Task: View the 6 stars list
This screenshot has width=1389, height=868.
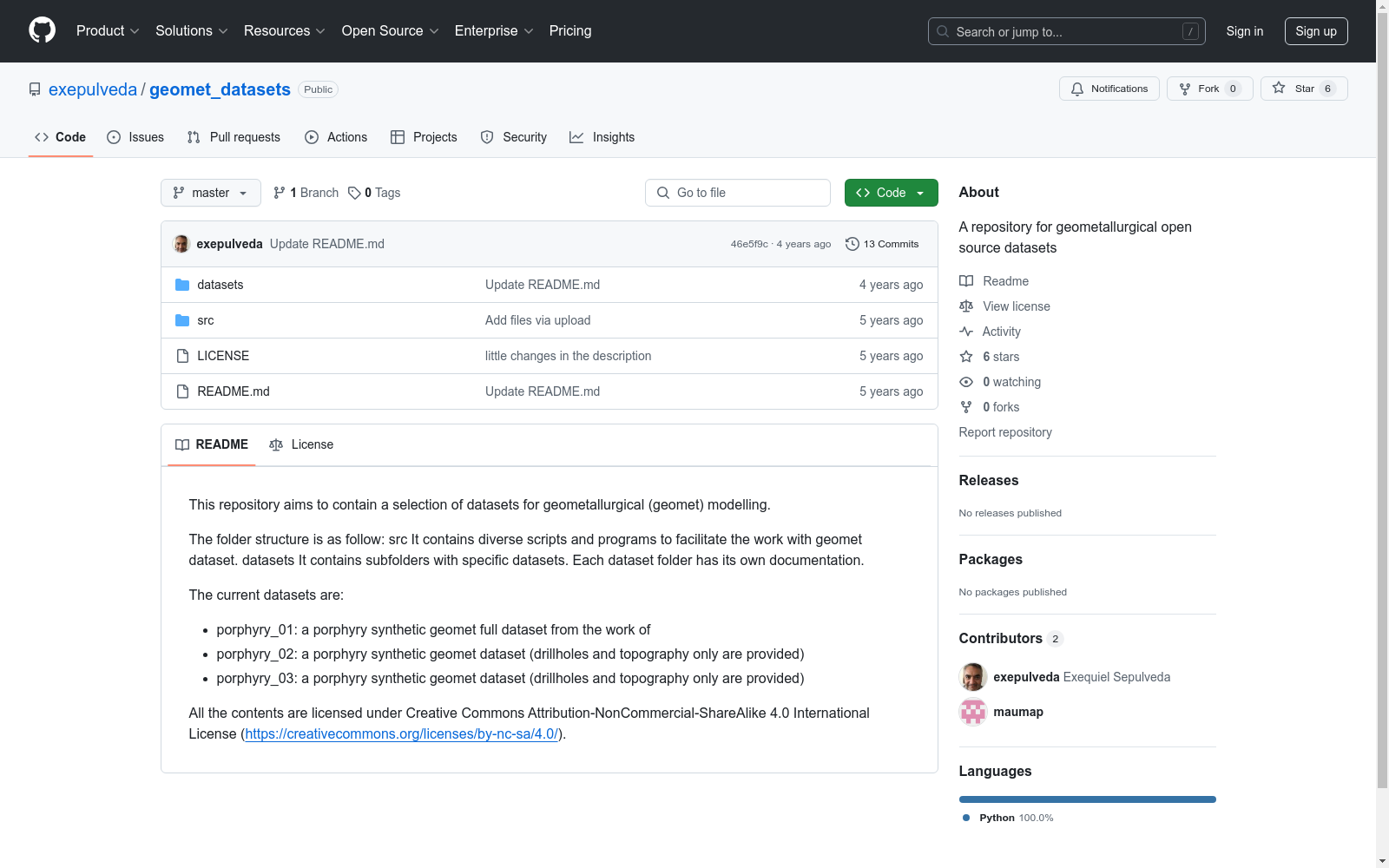Action: click(x=990, y=357)
